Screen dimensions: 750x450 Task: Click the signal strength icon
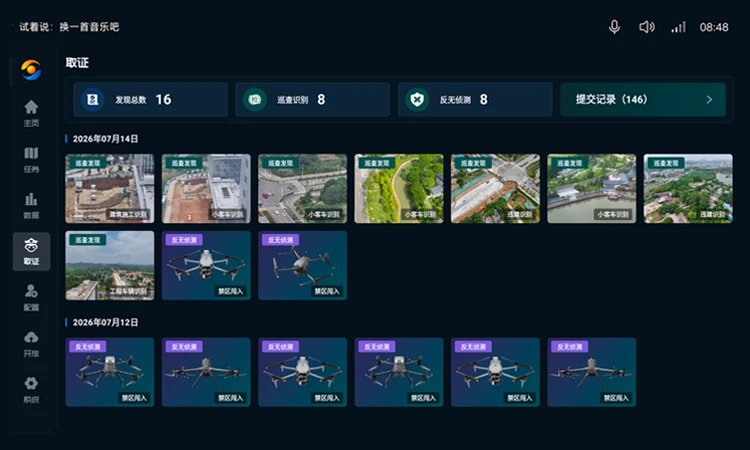(x=678, y=27)
